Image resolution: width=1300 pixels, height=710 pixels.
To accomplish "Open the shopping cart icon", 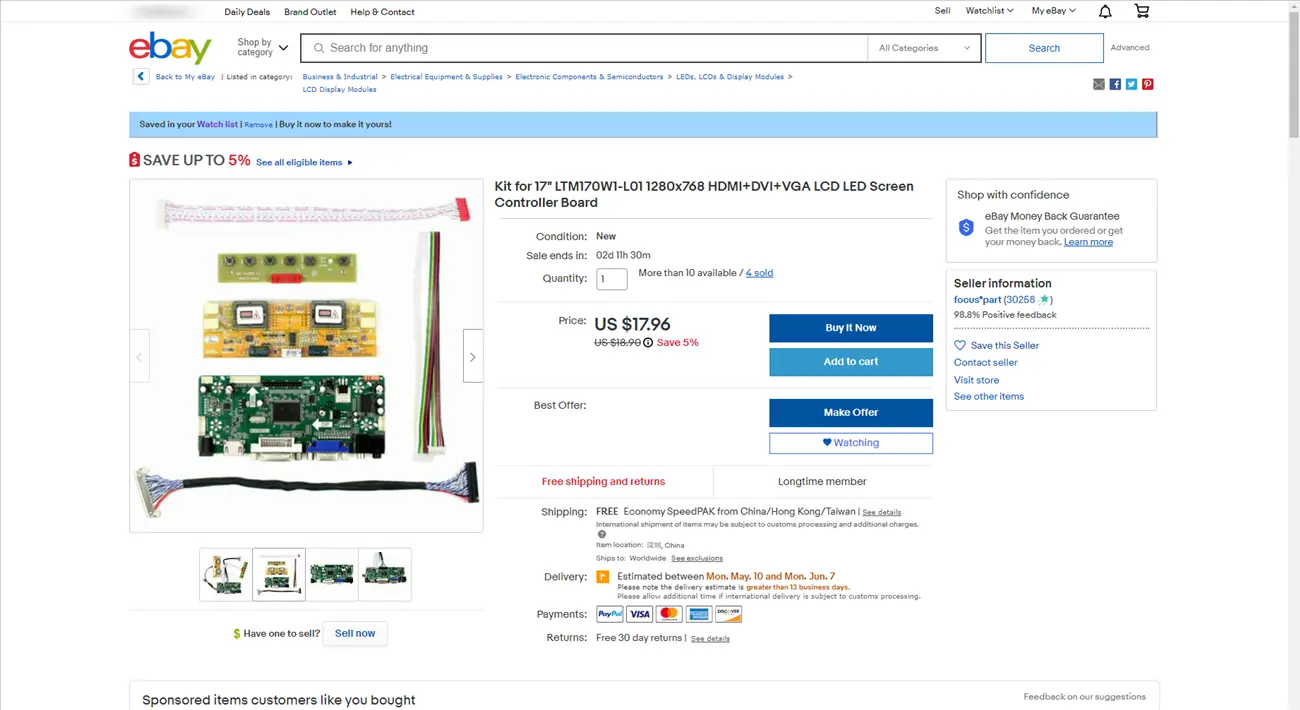I will click(1142, 11).
